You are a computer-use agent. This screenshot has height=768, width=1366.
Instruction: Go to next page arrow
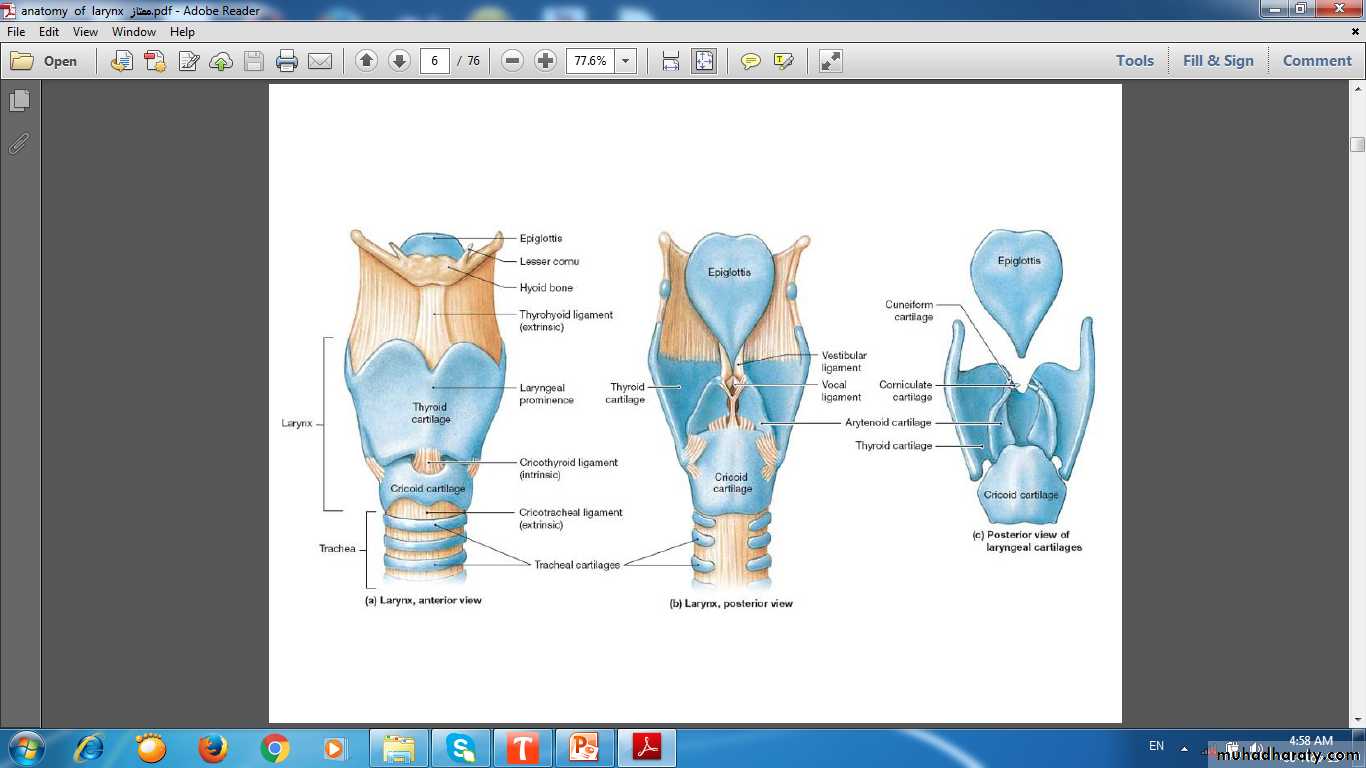[399, 61]
